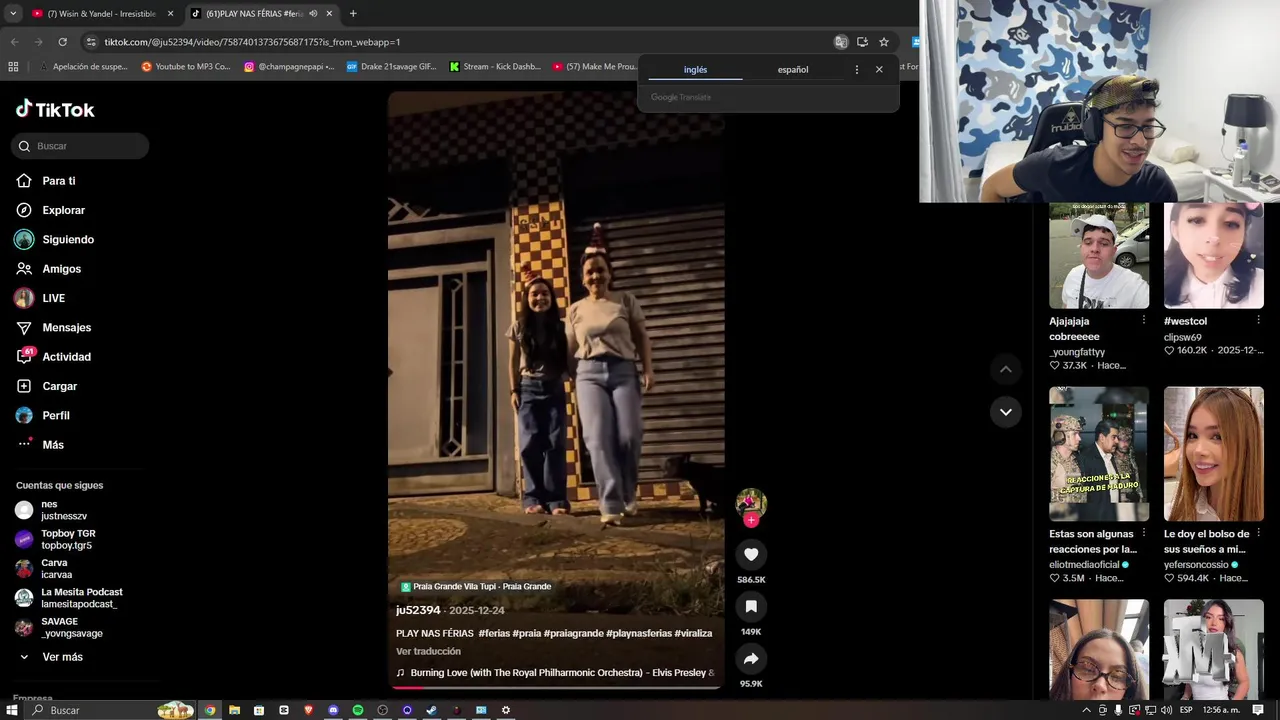1280x720 pixels.
Task: Open the clipsw69 #westcol thumbnail
Action: [x=1214, y=255]
